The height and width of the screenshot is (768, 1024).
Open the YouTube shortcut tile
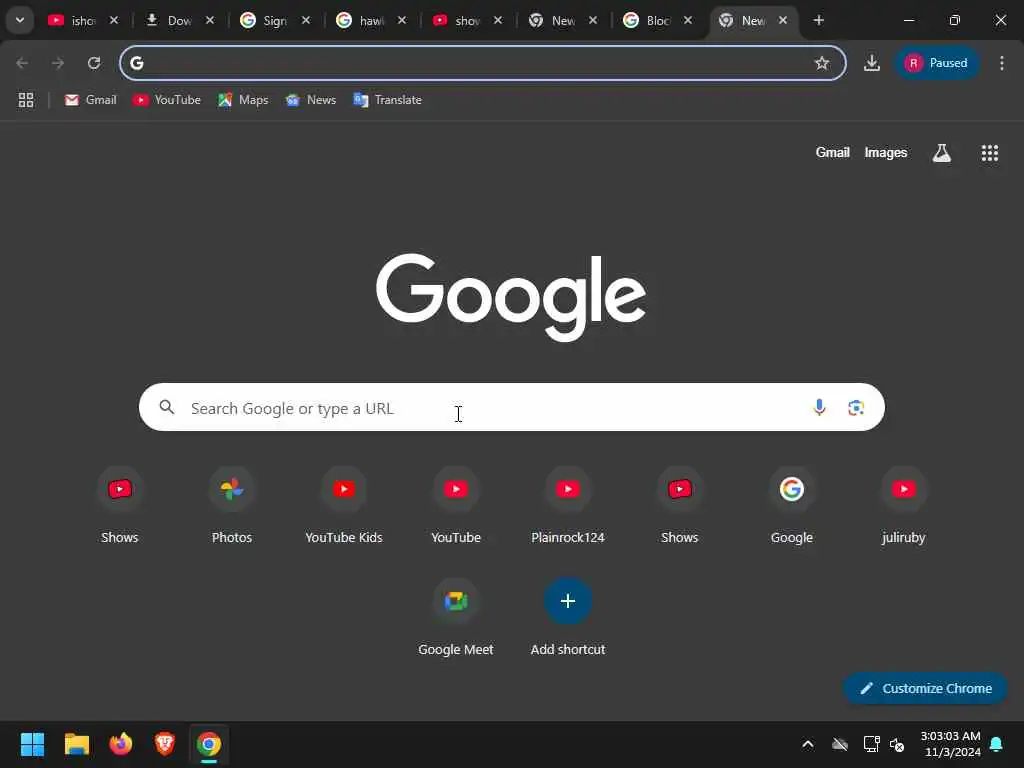(x=456, y=507)
